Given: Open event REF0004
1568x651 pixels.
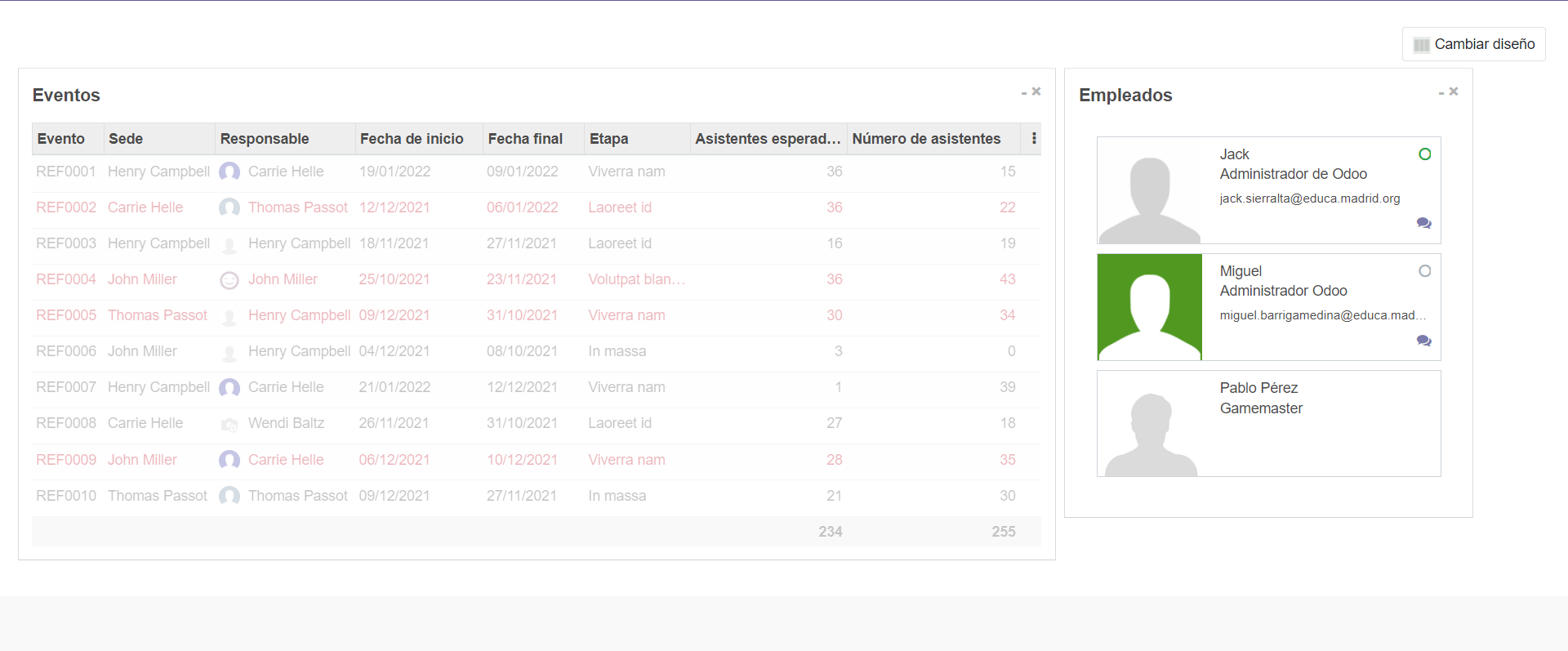Looking at the screenshot, I should point(66,279).
